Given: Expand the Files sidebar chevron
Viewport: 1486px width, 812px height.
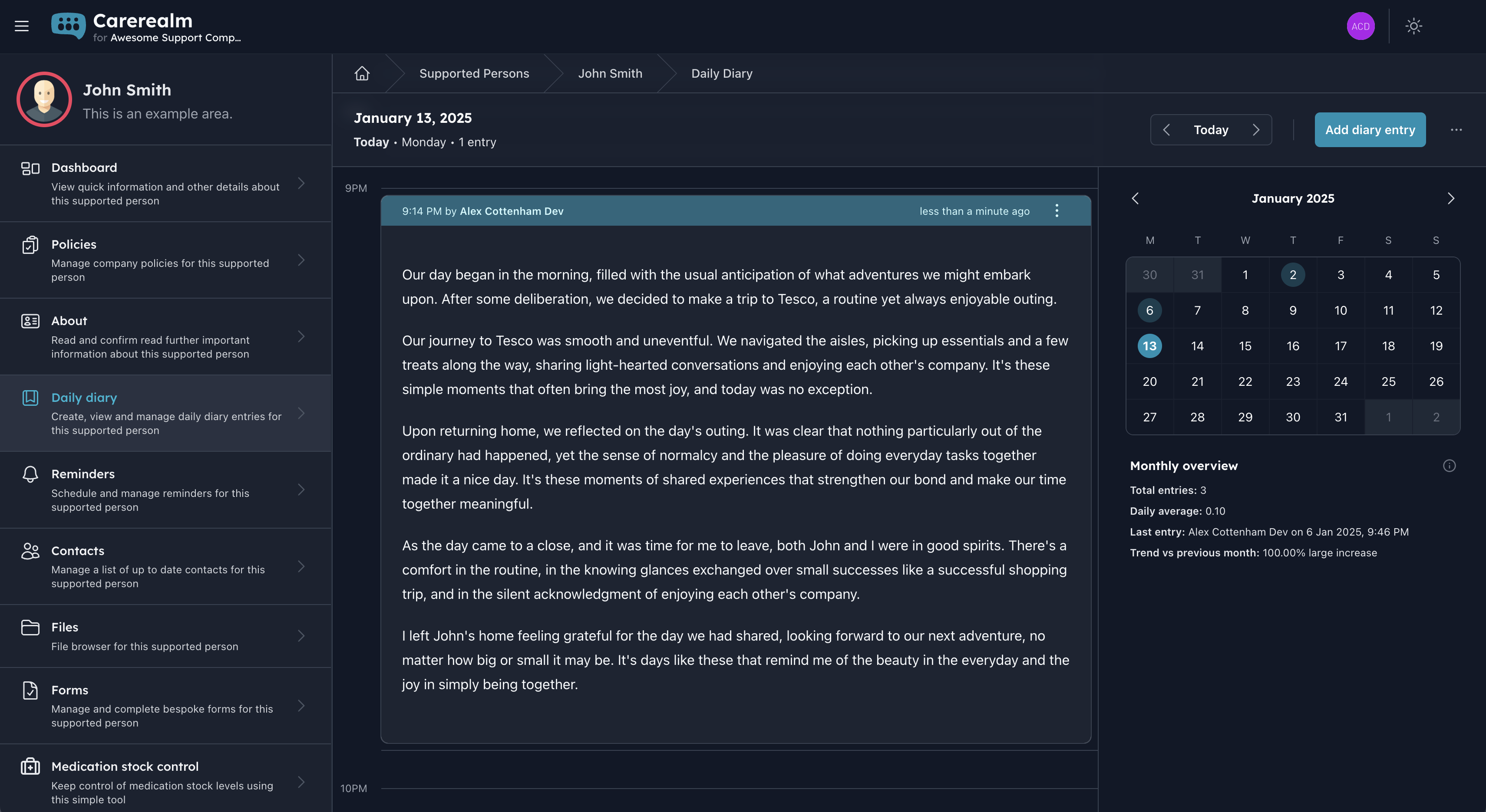Looking at the screenshot, I should coord(301,635).
